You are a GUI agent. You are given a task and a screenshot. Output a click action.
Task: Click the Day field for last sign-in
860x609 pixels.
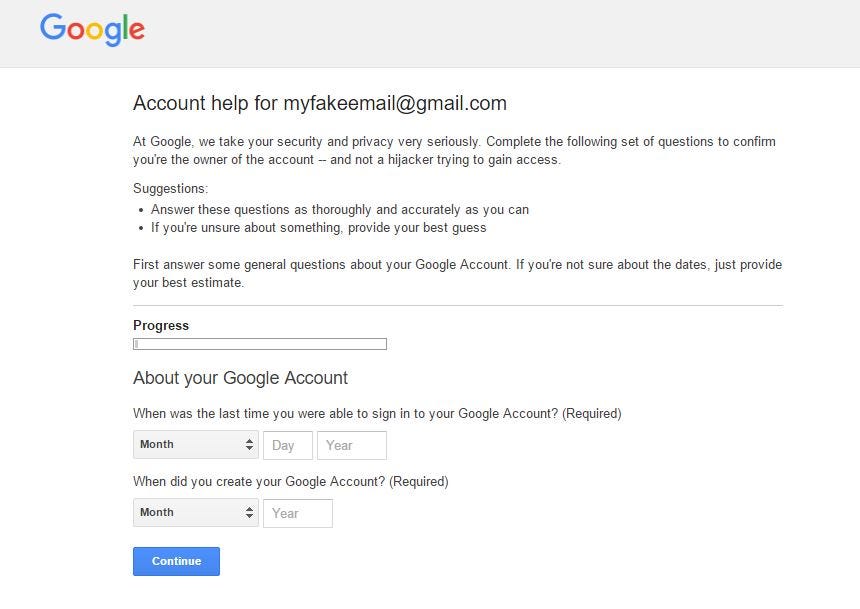click(x=288, y=445)
